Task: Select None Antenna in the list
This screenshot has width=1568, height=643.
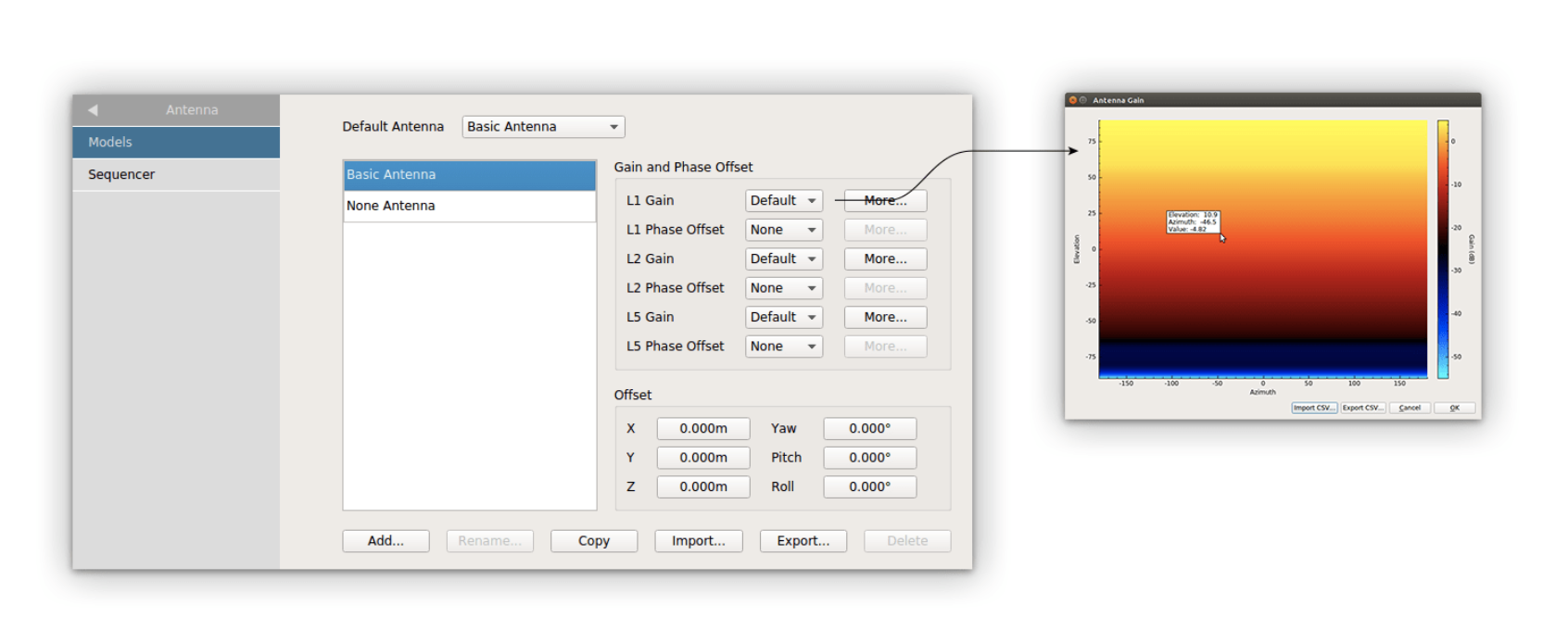Action: (x=469, y=206)
